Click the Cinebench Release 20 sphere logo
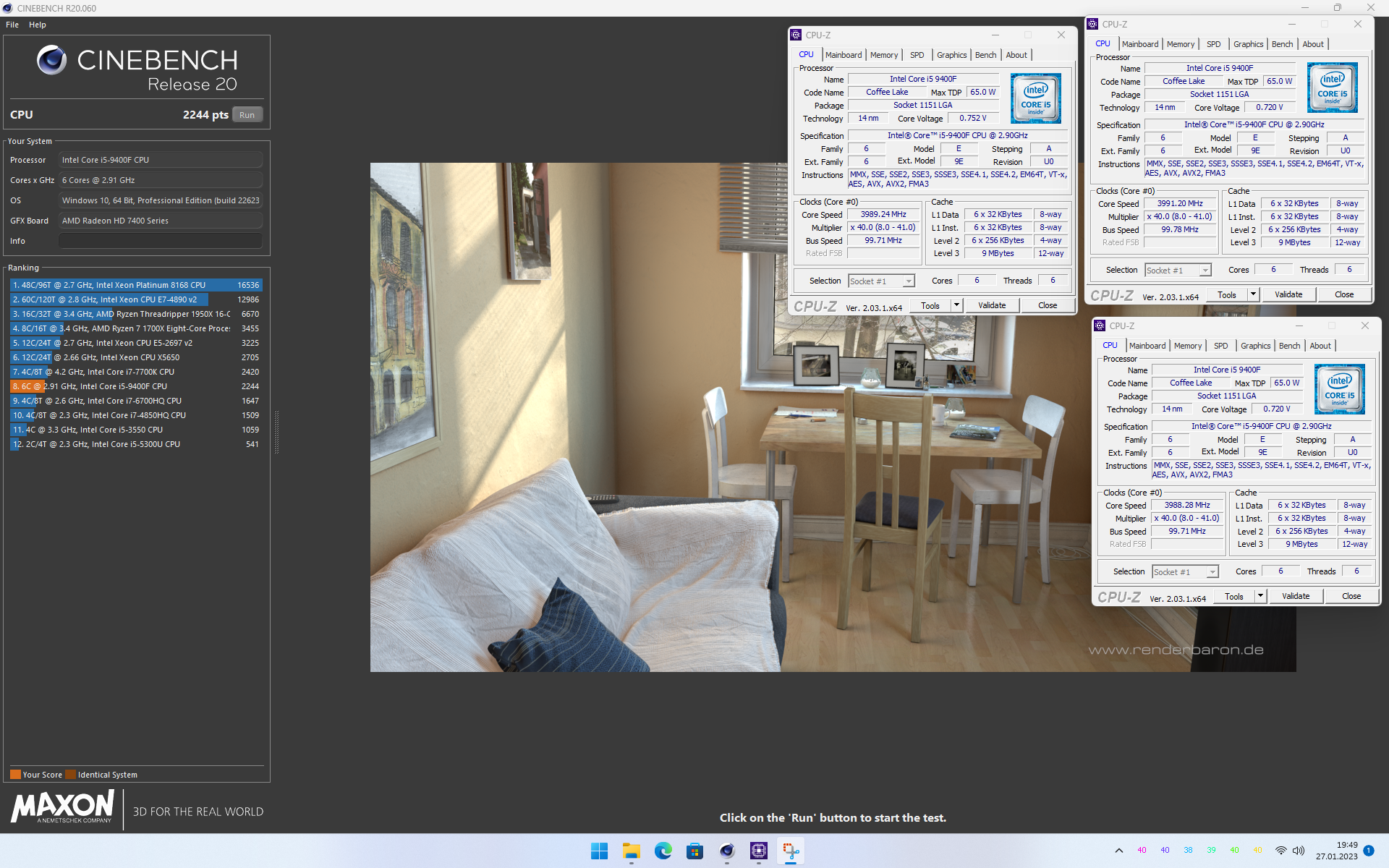Screen dimensions: 1389x868 pyautogui.click(x=51, y=60)
